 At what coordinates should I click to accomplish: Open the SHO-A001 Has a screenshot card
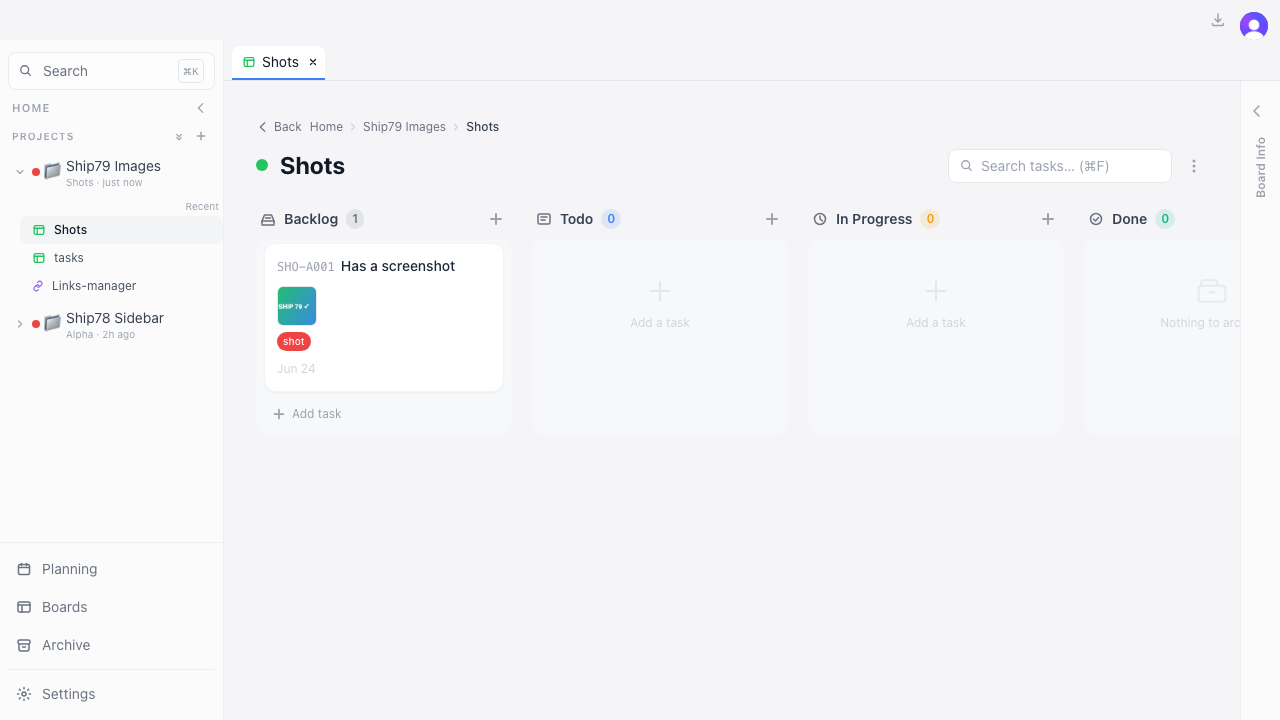click(x=384, y=318)
